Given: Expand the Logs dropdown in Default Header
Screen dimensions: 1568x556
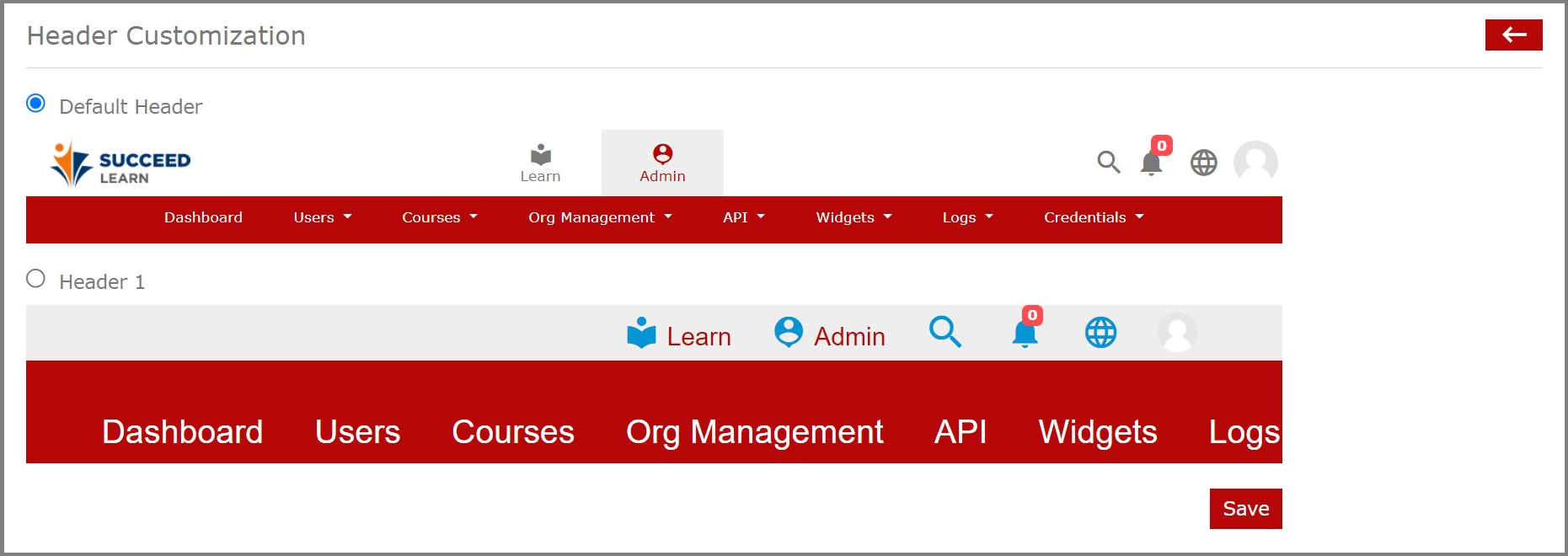Looking at the screenshot, I should point(967,217).
